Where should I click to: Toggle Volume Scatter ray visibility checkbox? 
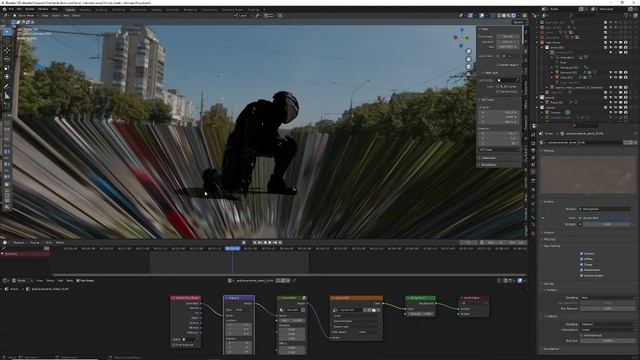(582, 276)
